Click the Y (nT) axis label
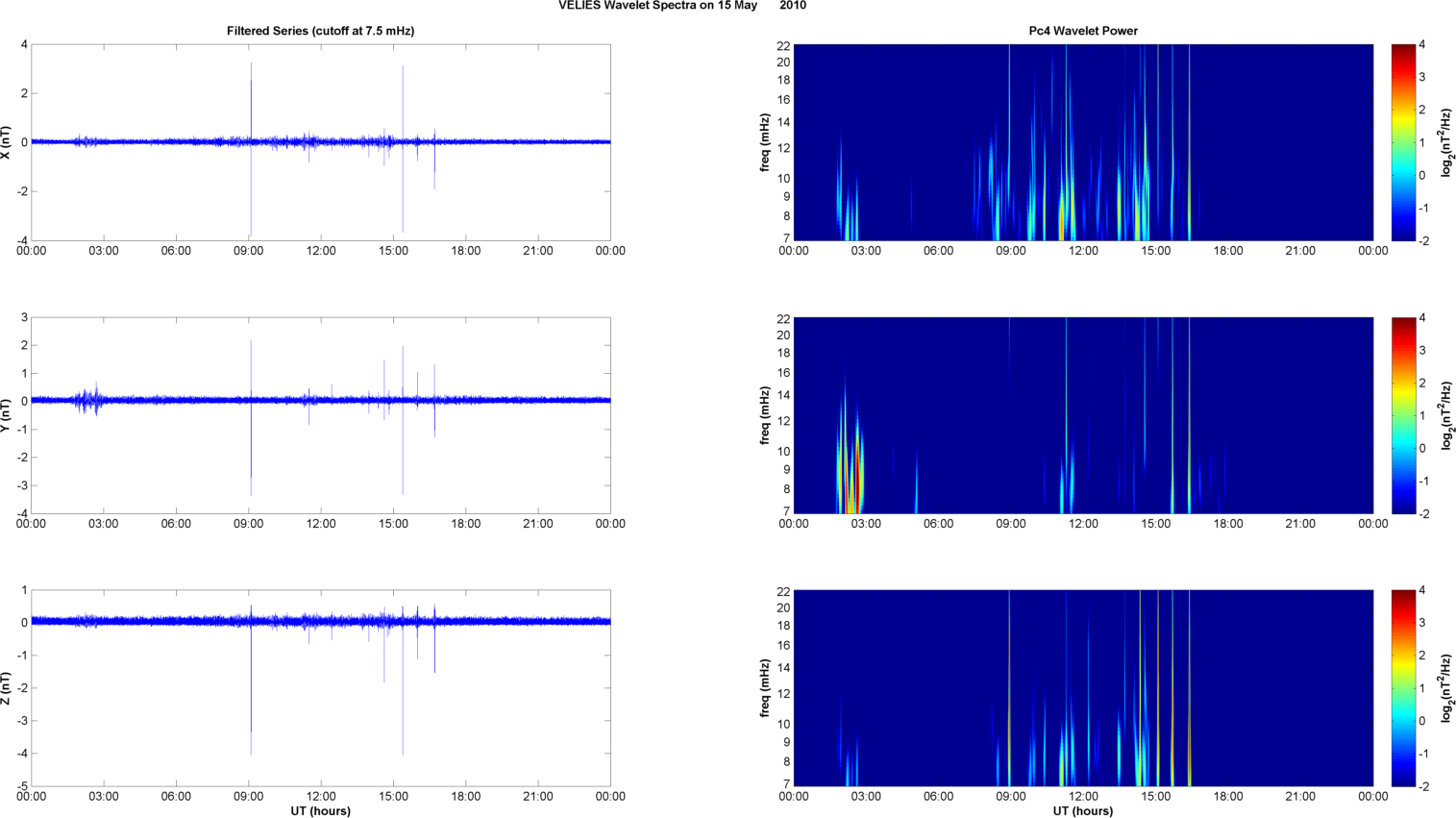 pos(7,415)
